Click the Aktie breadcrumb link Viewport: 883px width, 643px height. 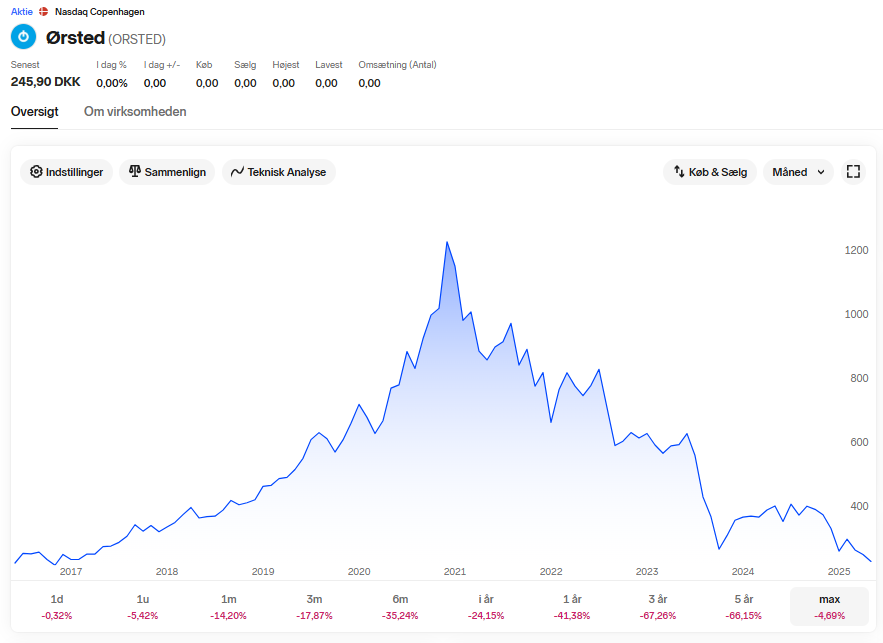pos(22,12)
